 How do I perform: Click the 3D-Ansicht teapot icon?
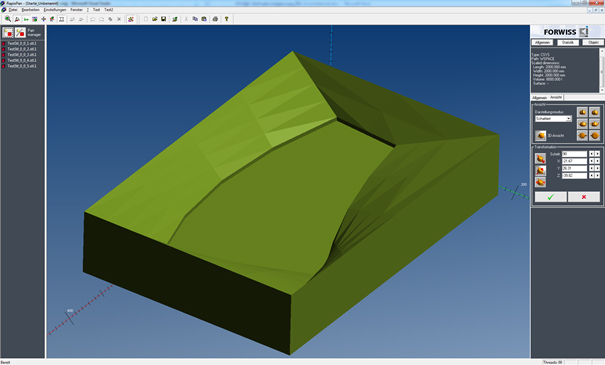[541, 135]
